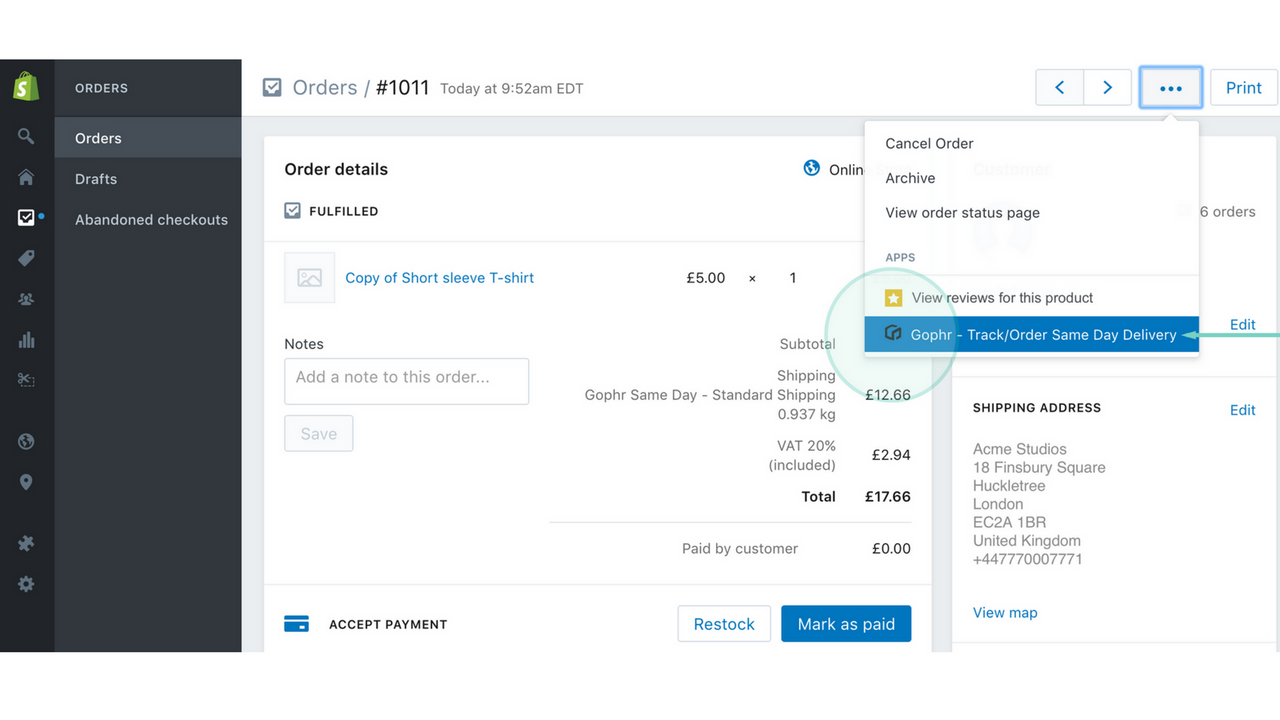Select the Home icon in the sidebar
The image size is (1280, 720).
click(x=27, y=177)
